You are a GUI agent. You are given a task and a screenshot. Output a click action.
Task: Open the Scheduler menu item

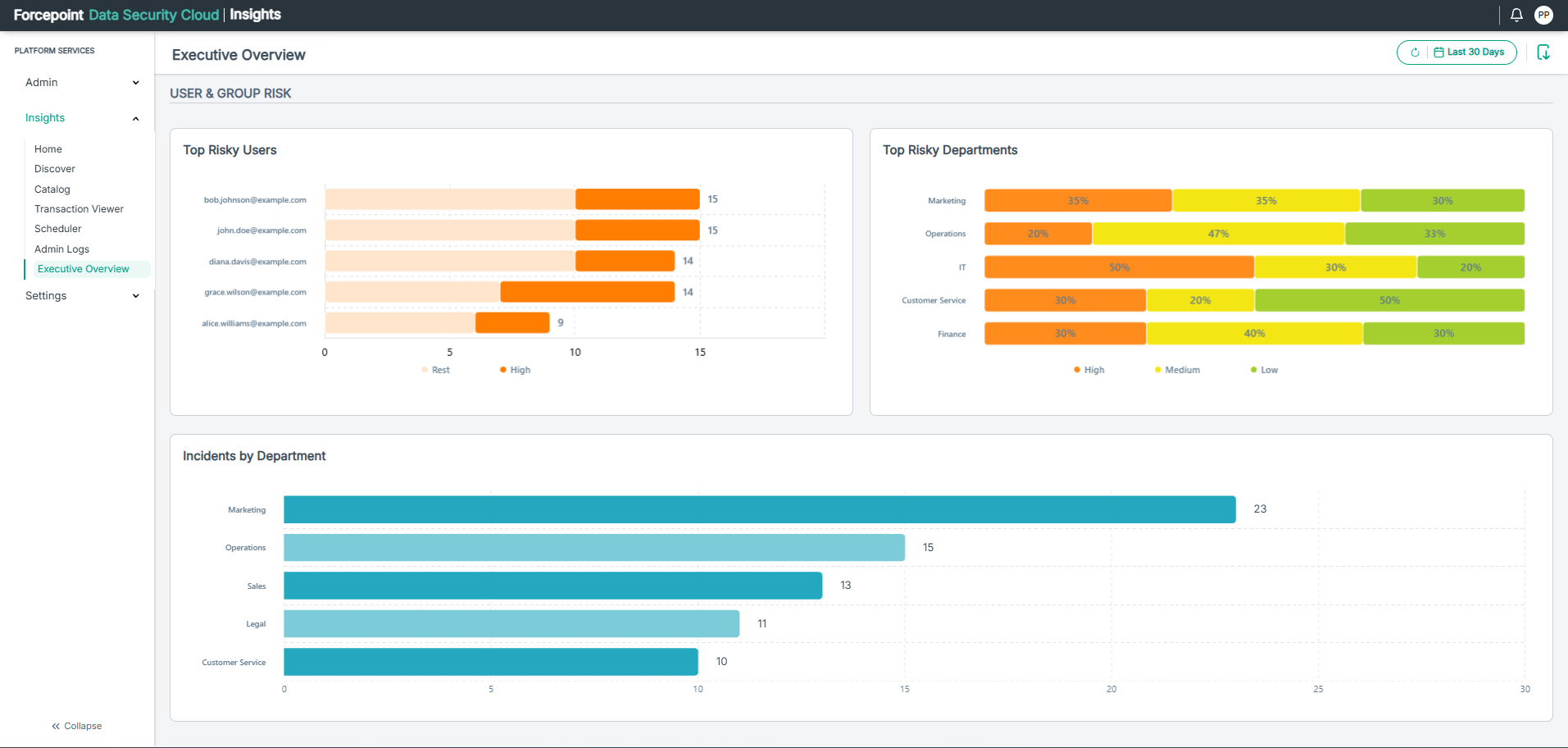tap(58, 229)
